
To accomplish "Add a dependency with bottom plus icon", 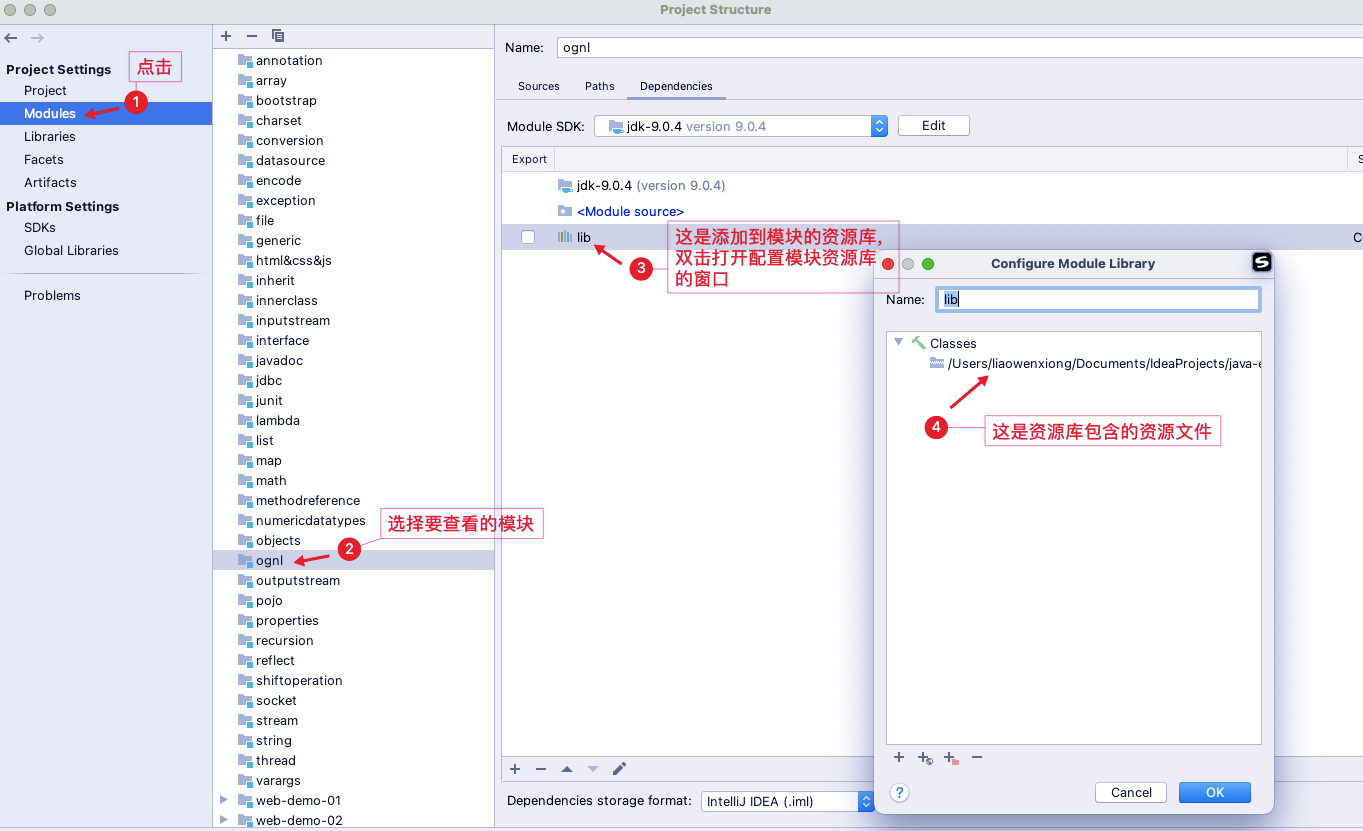I will (x=515, y=769).
